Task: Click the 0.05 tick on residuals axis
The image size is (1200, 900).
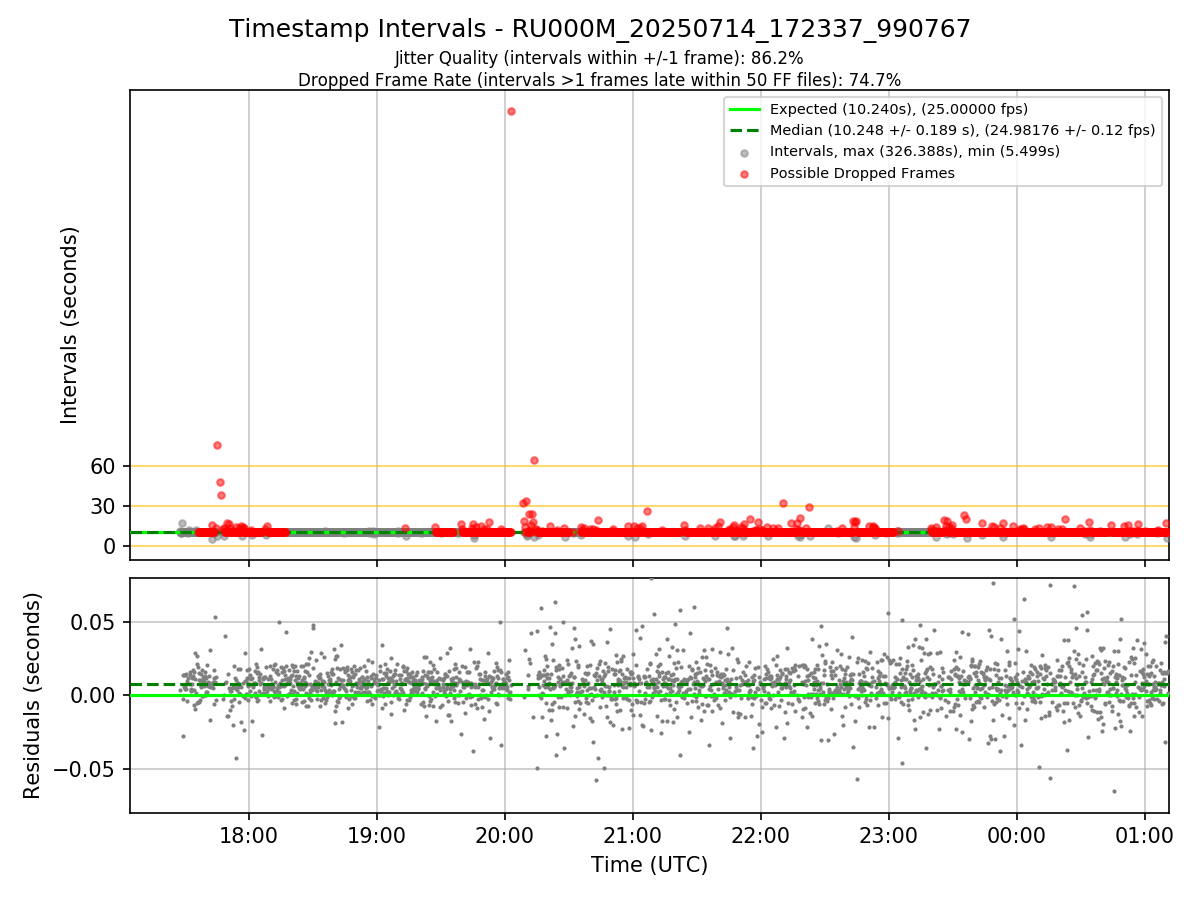Action: 95,622
